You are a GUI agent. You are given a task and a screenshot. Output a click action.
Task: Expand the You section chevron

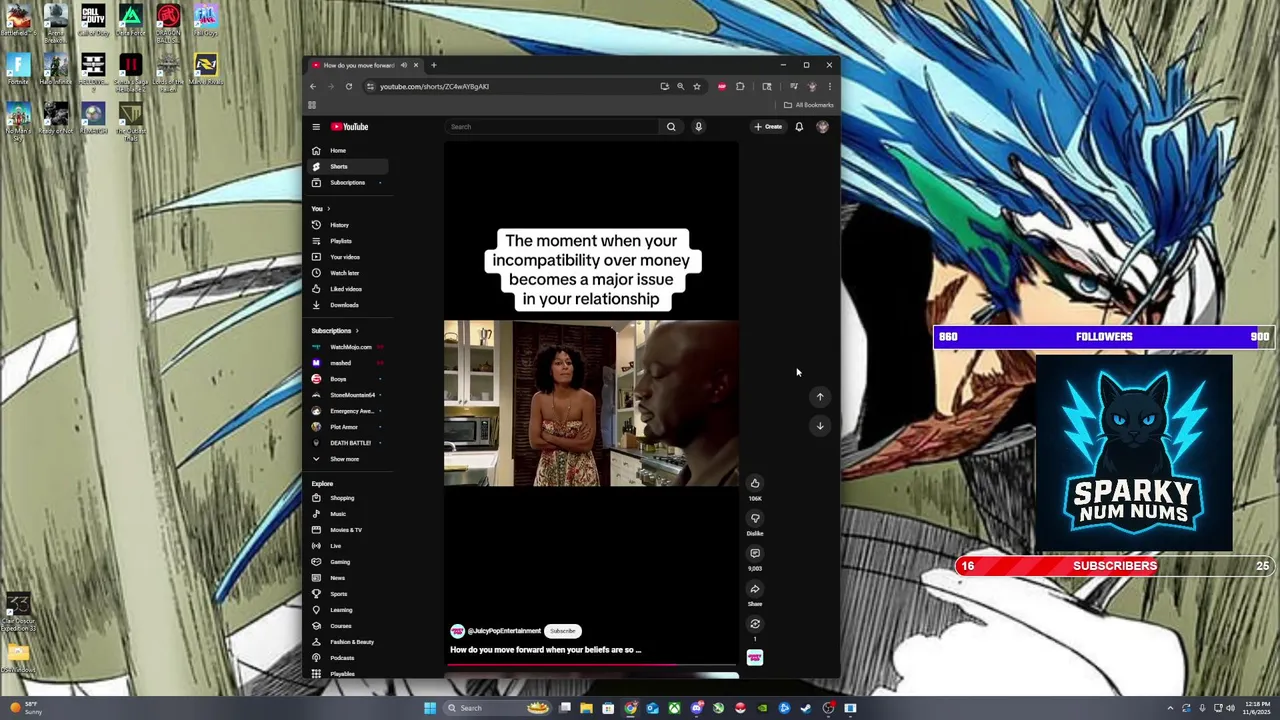[328, 209]
